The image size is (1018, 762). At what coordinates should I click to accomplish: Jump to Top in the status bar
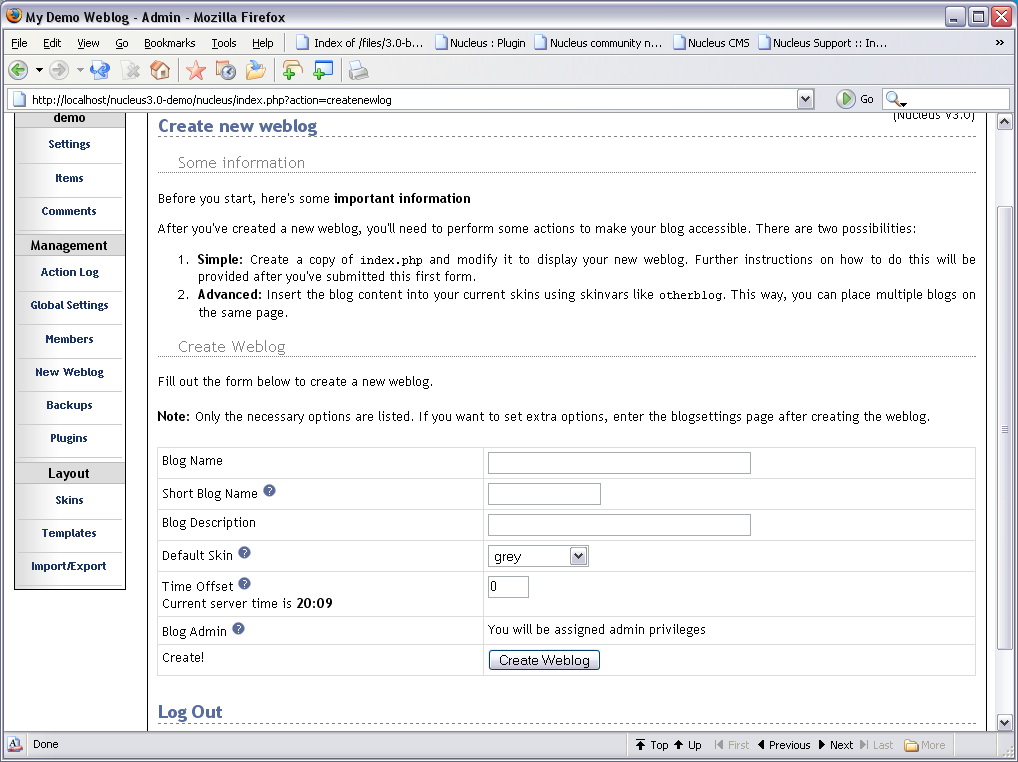(x=652, y=745)
